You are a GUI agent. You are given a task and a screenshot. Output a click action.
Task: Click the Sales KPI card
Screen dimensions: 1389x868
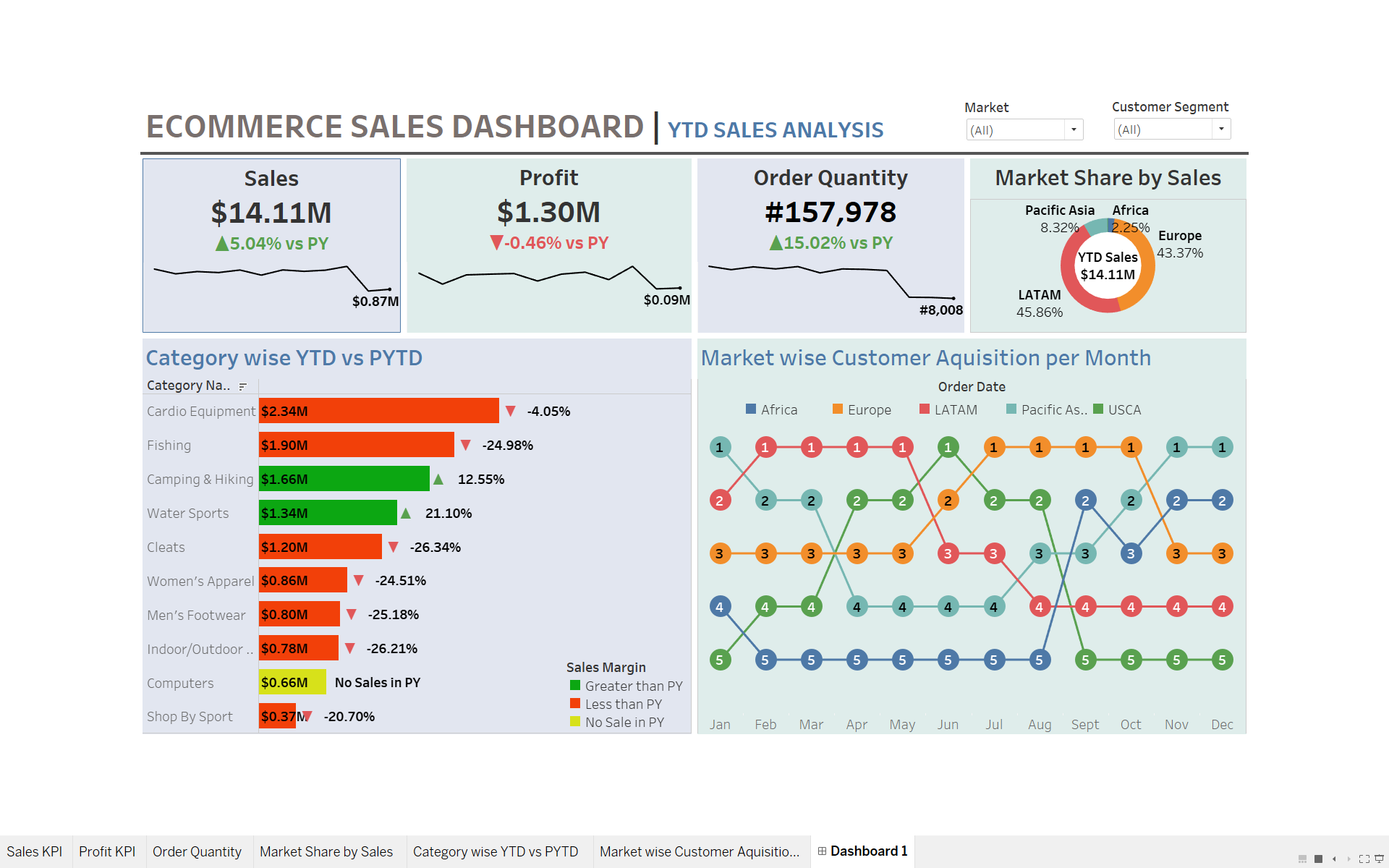click(271, 245)
